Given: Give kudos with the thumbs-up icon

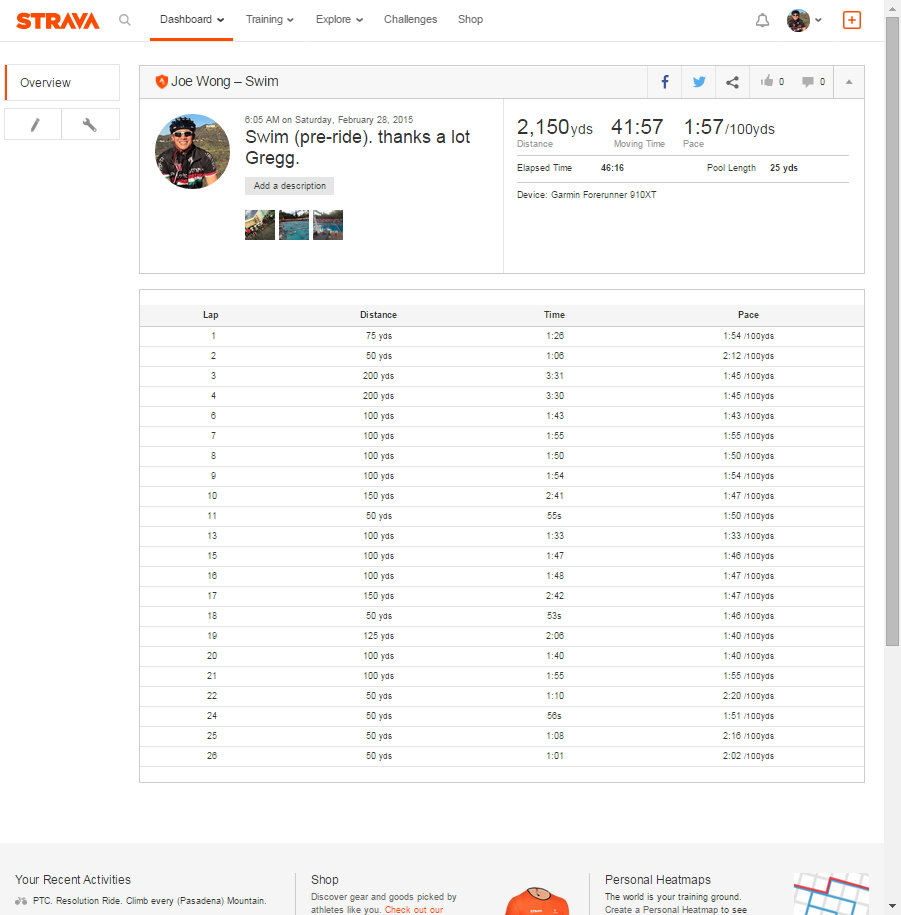Looking at the screenshot, I should 772,82.
